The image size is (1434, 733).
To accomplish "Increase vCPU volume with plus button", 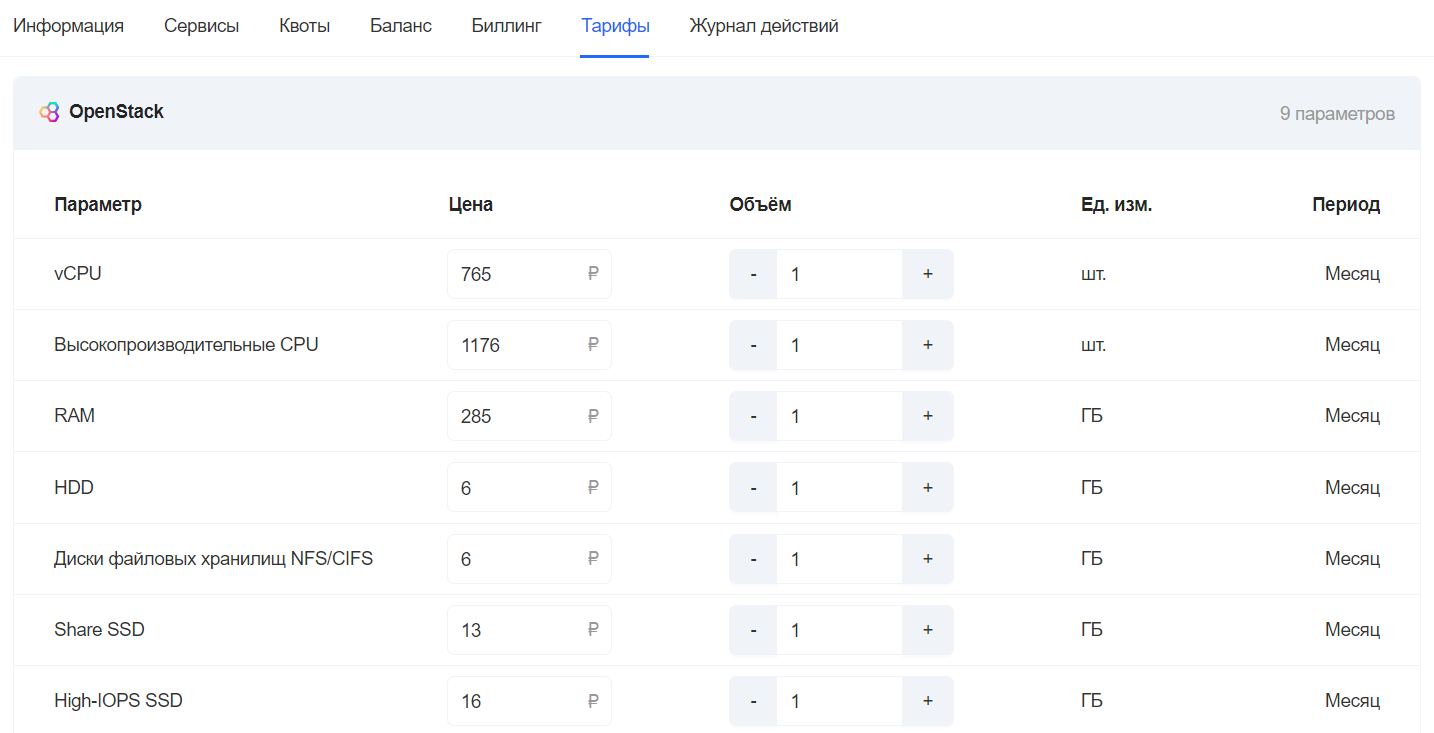I will coord(928,274).
